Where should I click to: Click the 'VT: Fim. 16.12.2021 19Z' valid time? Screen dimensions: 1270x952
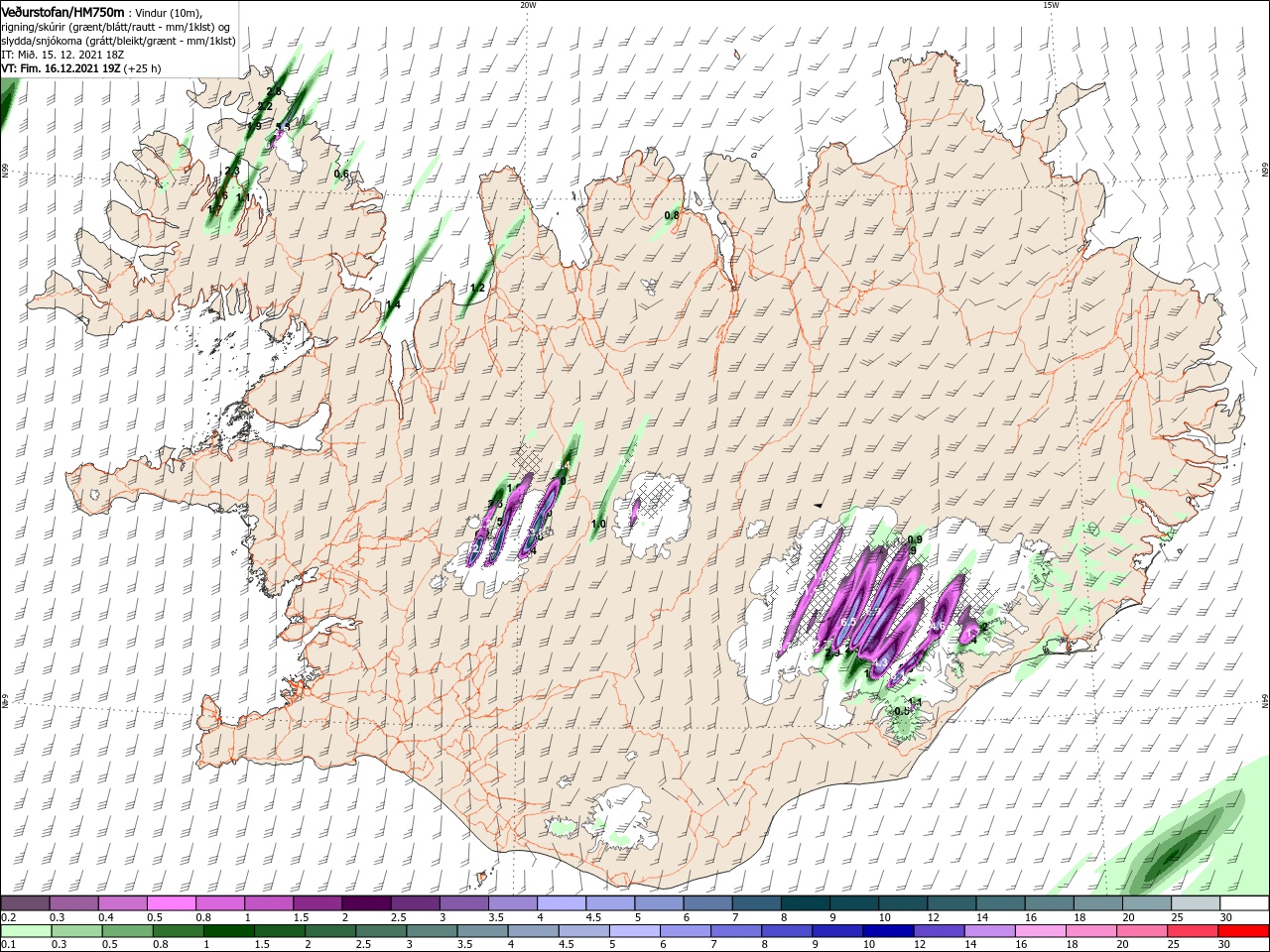click(61, 68)
